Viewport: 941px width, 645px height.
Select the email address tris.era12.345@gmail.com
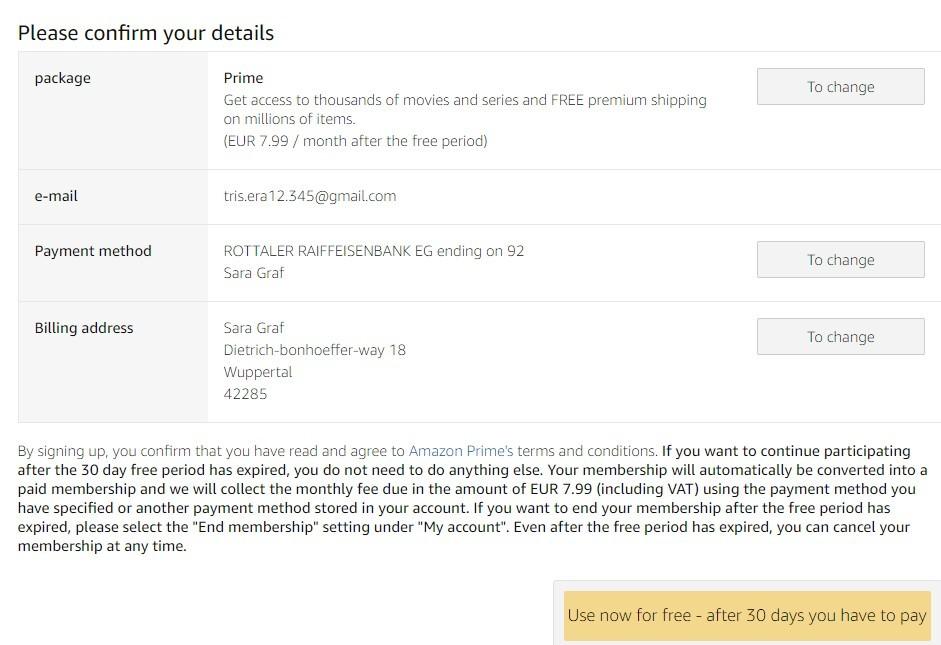click(310, 196)
